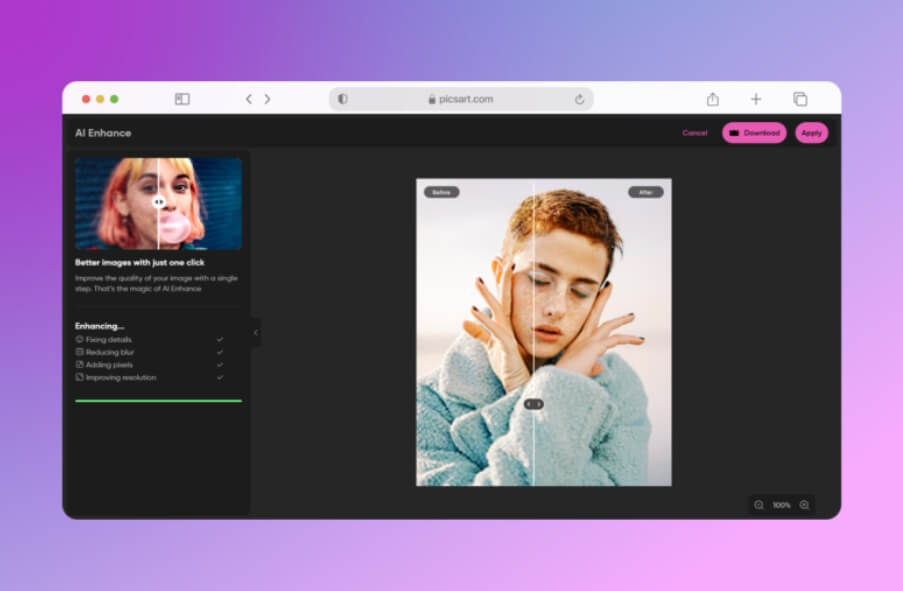Click the Safari sidebar toggle icon

coord(182,99)
